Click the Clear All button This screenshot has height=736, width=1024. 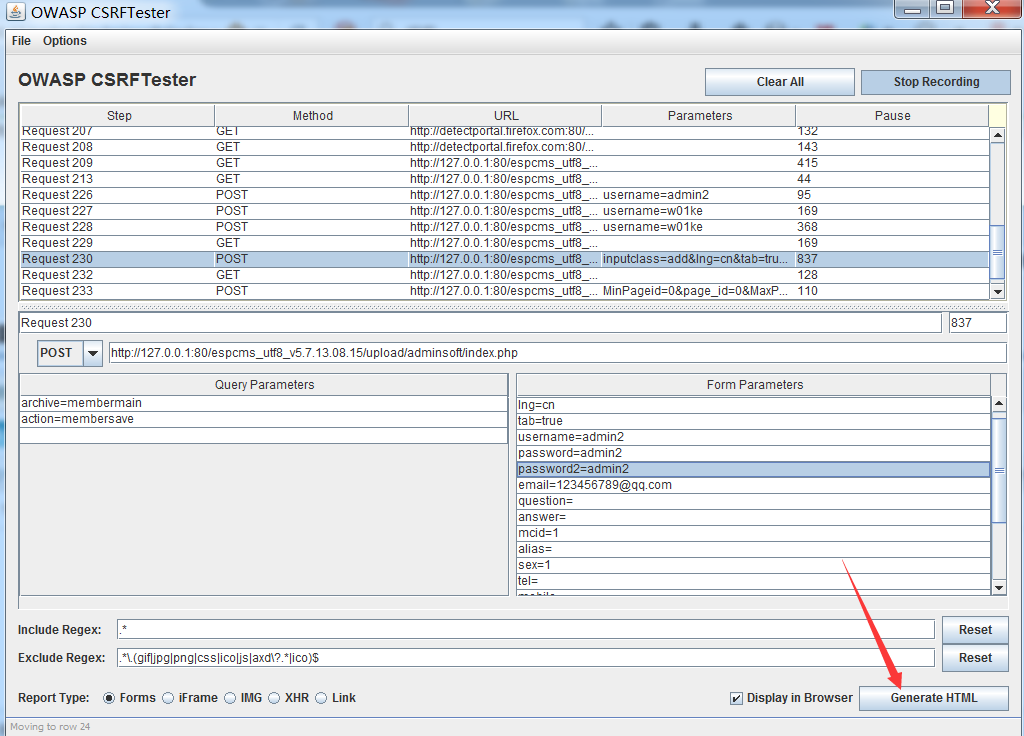coord(780,82)
